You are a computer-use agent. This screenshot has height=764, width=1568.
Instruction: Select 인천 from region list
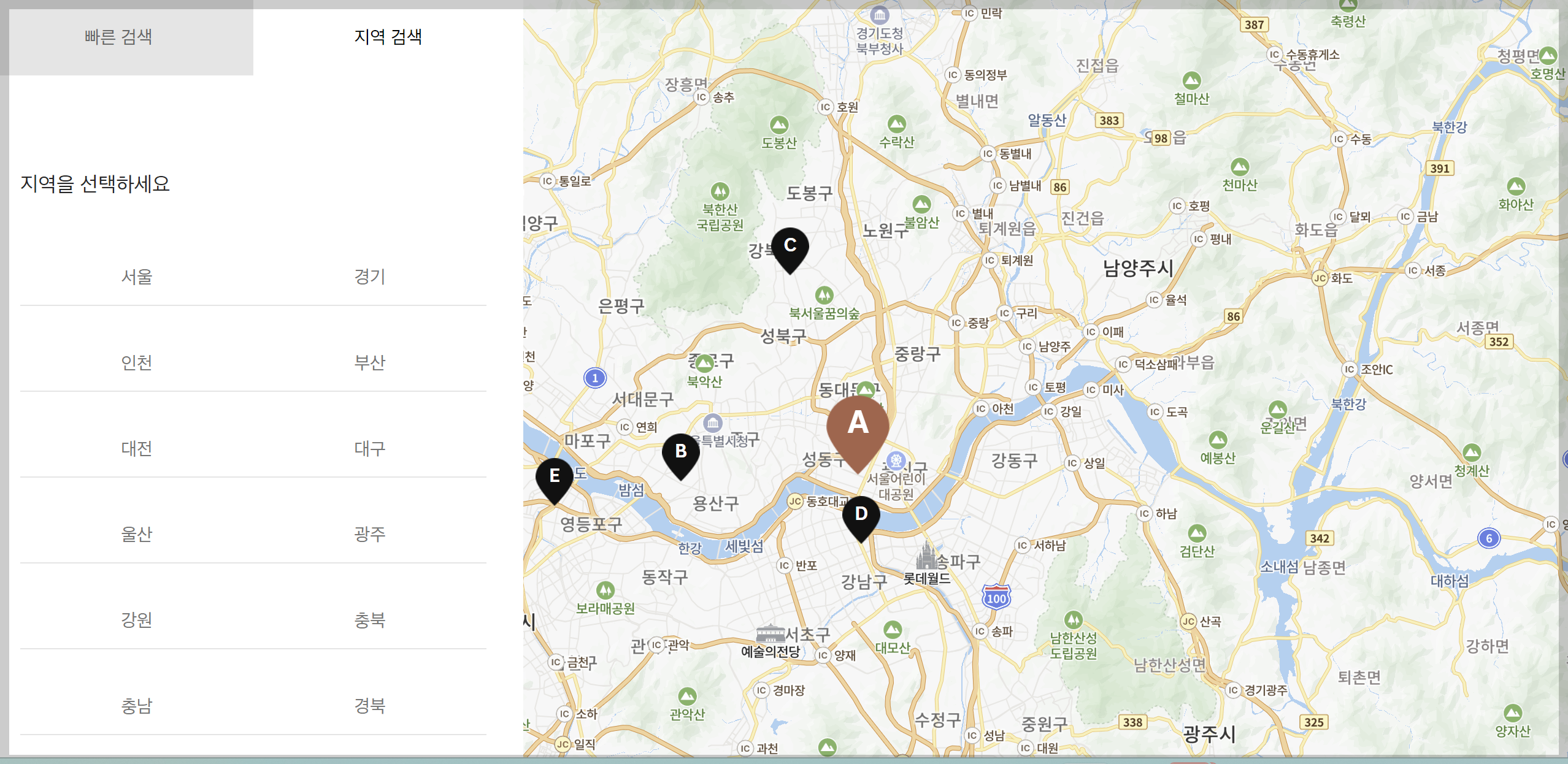tap(136, 362)
